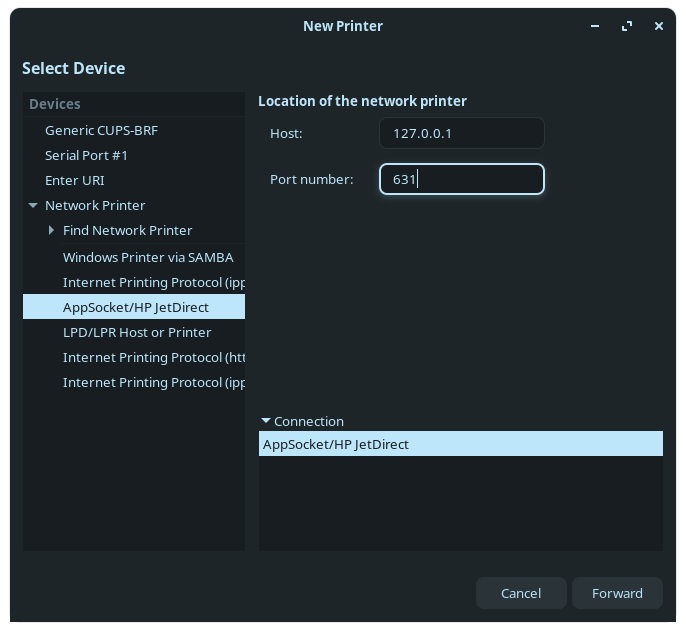Choose Enter URI option
The width and height of the screenshot is (686, 632).
pos(74,181)
